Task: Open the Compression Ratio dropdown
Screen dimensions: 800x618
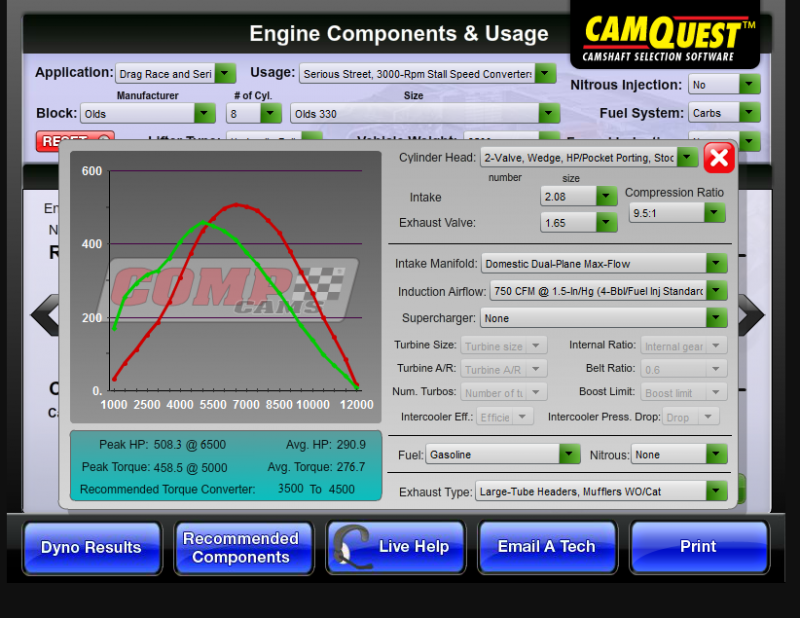Action: point(714,213)
